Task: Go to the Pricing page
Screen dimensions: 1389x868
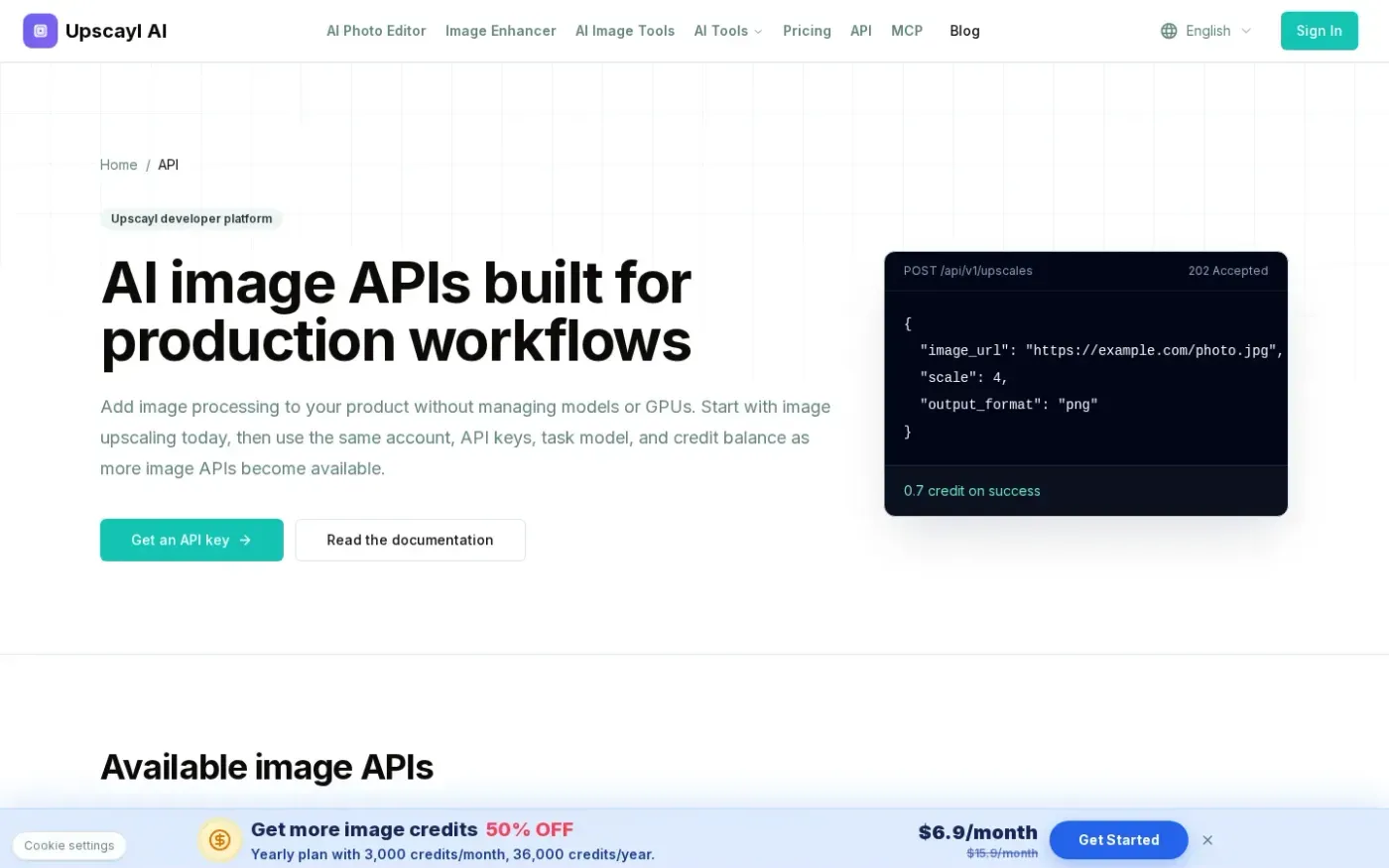Action: 807,31
